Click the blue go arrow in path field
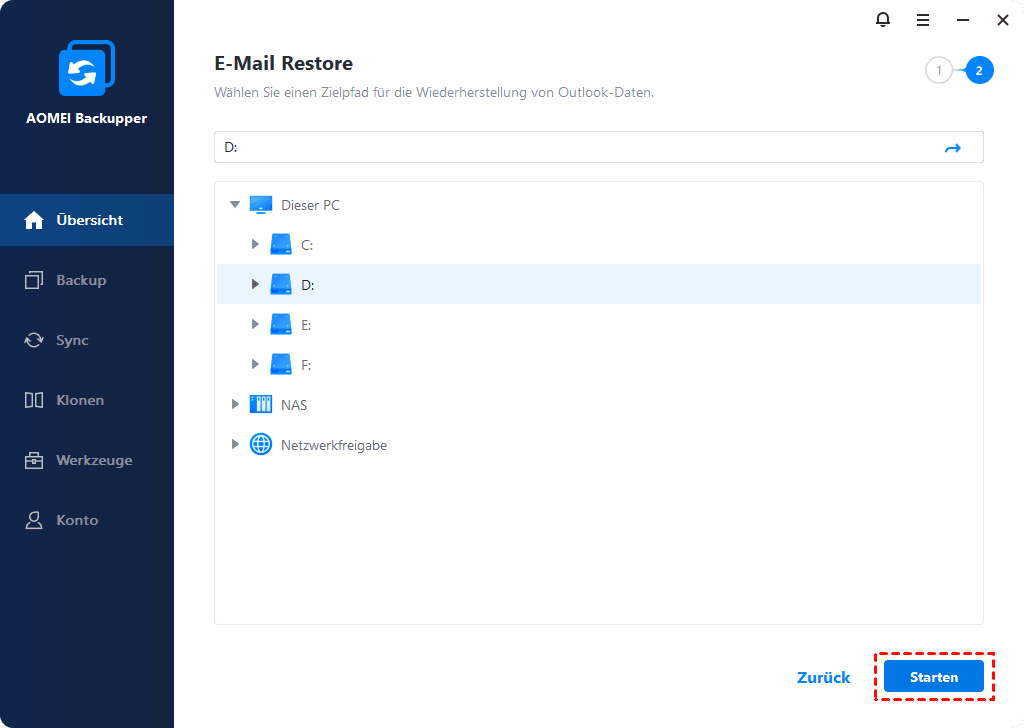The image size is (1024, 728). tap(953, 148)
